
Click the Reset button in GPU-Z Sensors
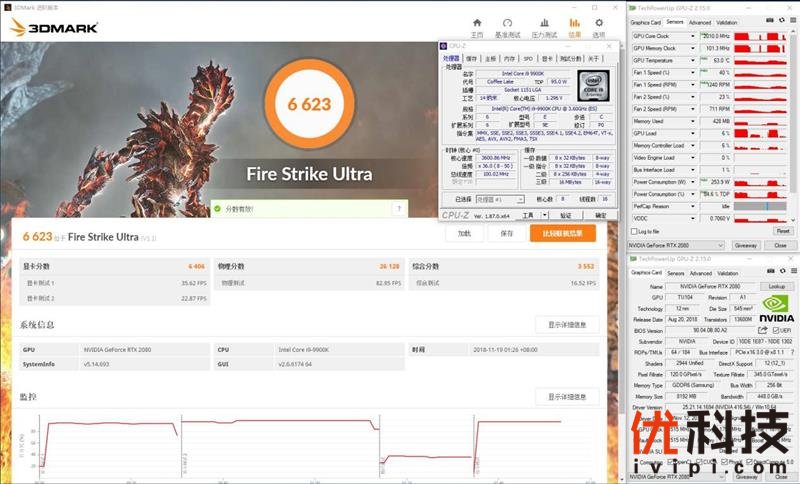(x=781, y=231)
